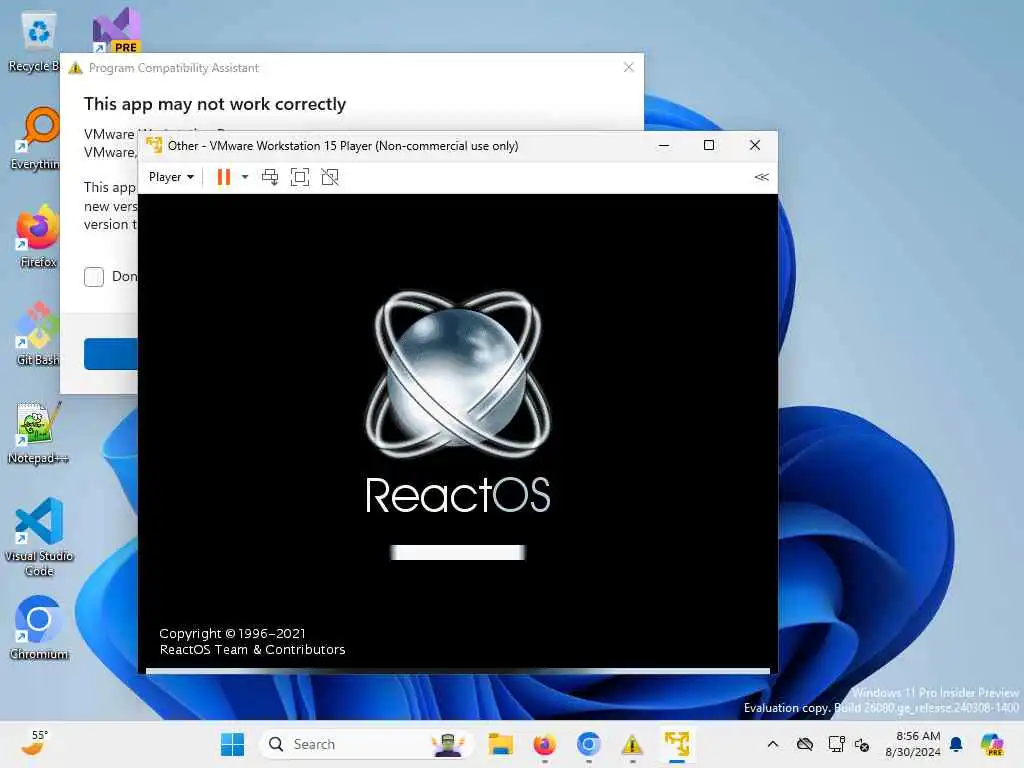The image size is (1024, 768).
Task: Open Notepad++ desktop shortcut
Action: pyautogui.click(x=38, y=432)
